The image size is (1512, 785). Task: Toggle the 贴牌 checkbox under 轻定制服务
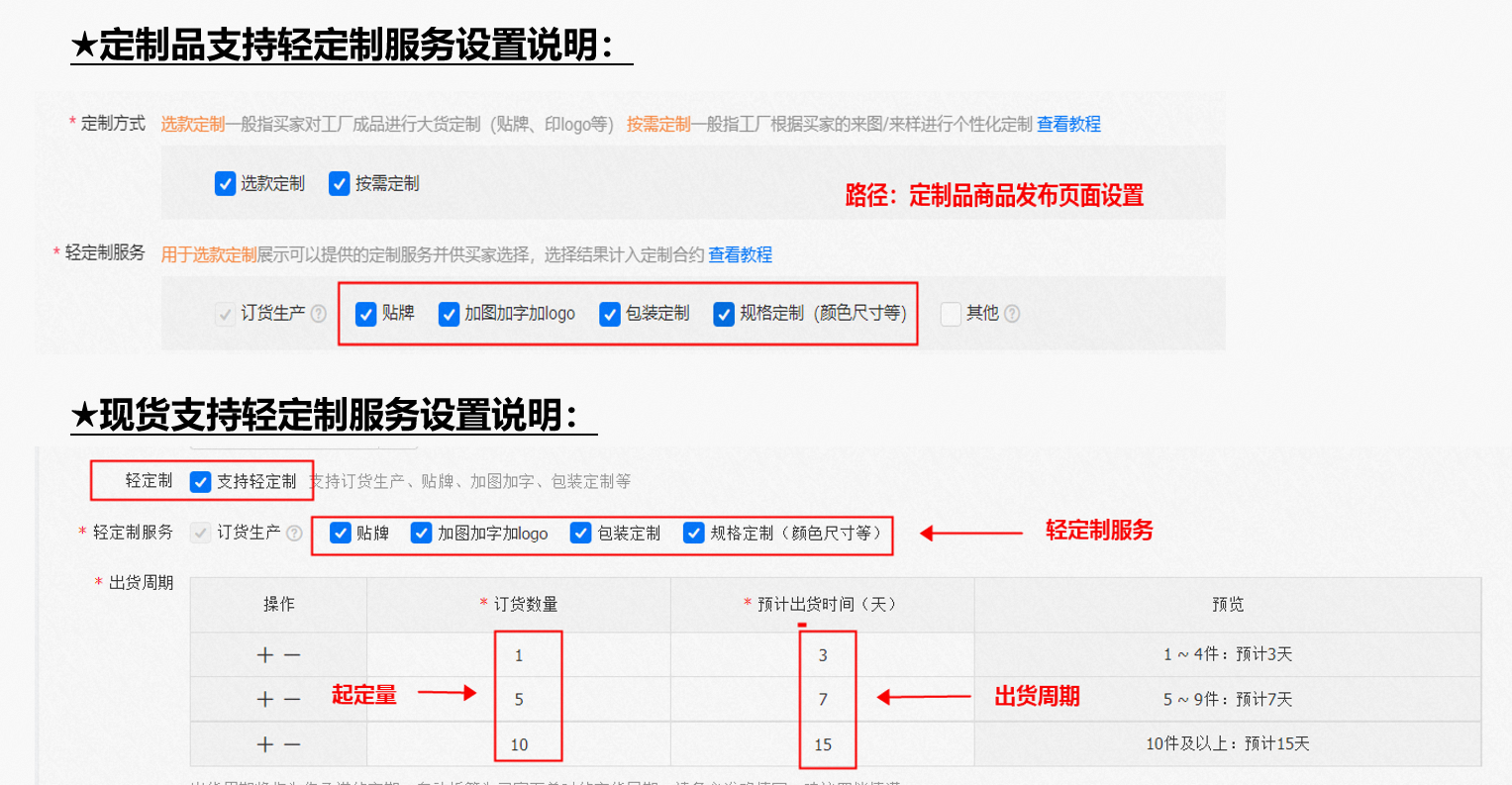364,314
